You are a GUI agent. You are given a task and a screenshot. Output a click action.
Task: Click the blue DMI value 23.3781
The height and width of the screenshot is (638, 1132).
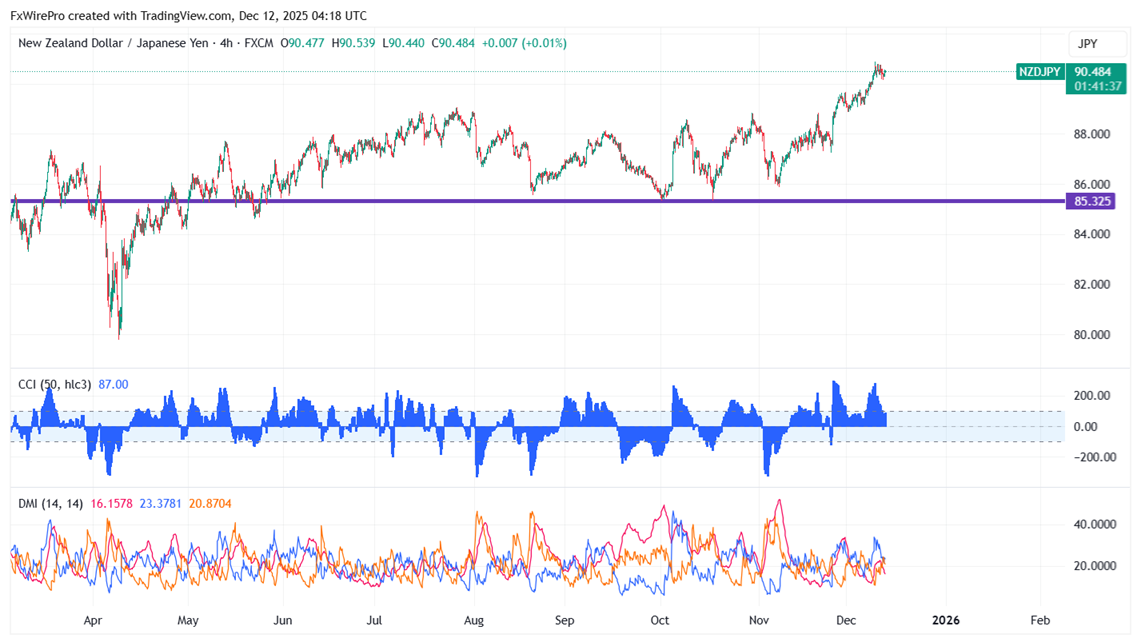(x=160, y=504)
